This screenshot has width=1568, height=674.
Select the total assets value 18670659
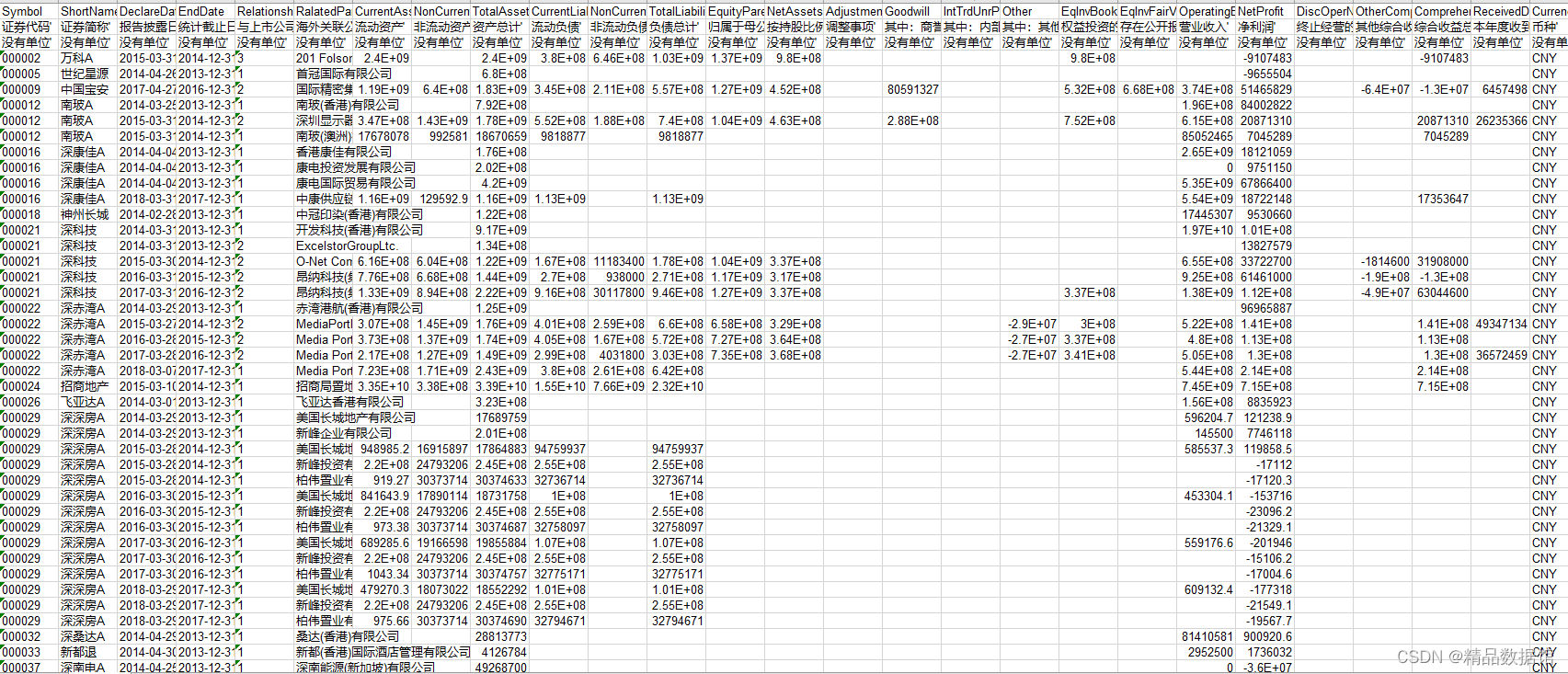click(500, 136)
